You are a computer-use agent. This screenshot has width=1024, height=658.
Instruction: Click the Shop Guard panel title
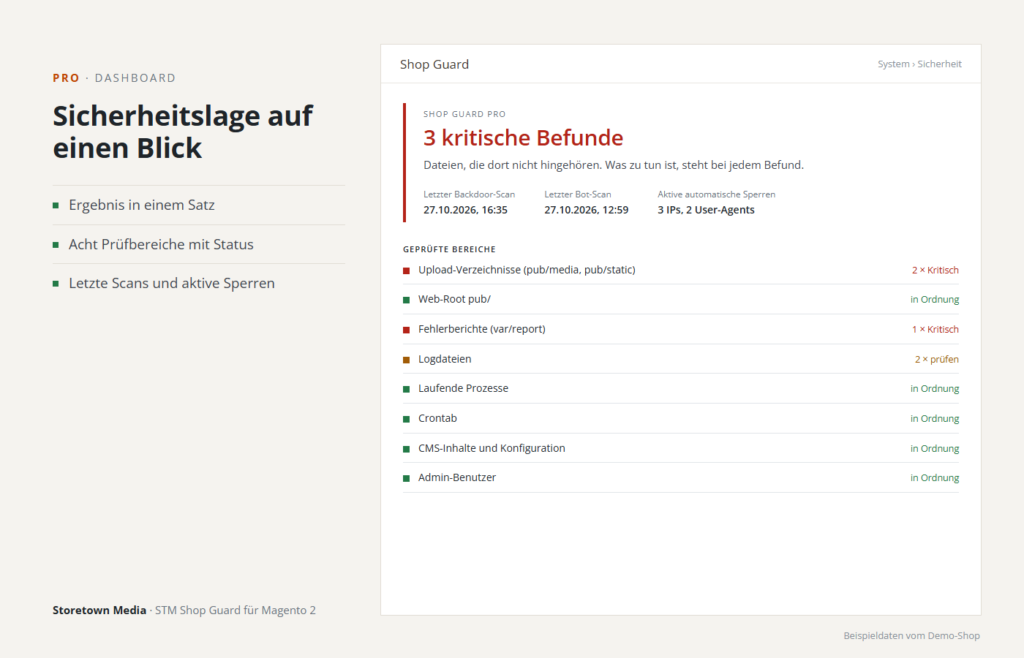tap(434, 64)
